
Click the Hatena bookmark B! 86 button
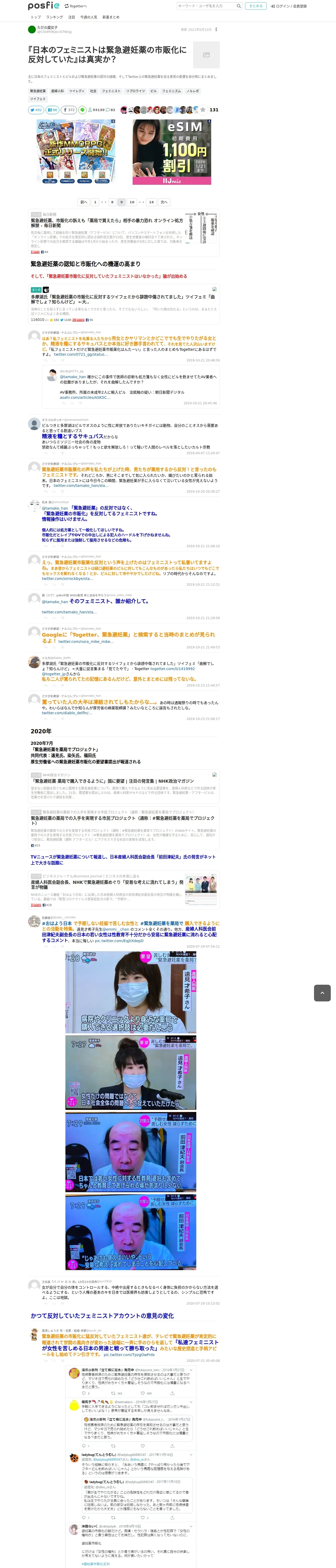pyautogui.click(x=52, y=110)
